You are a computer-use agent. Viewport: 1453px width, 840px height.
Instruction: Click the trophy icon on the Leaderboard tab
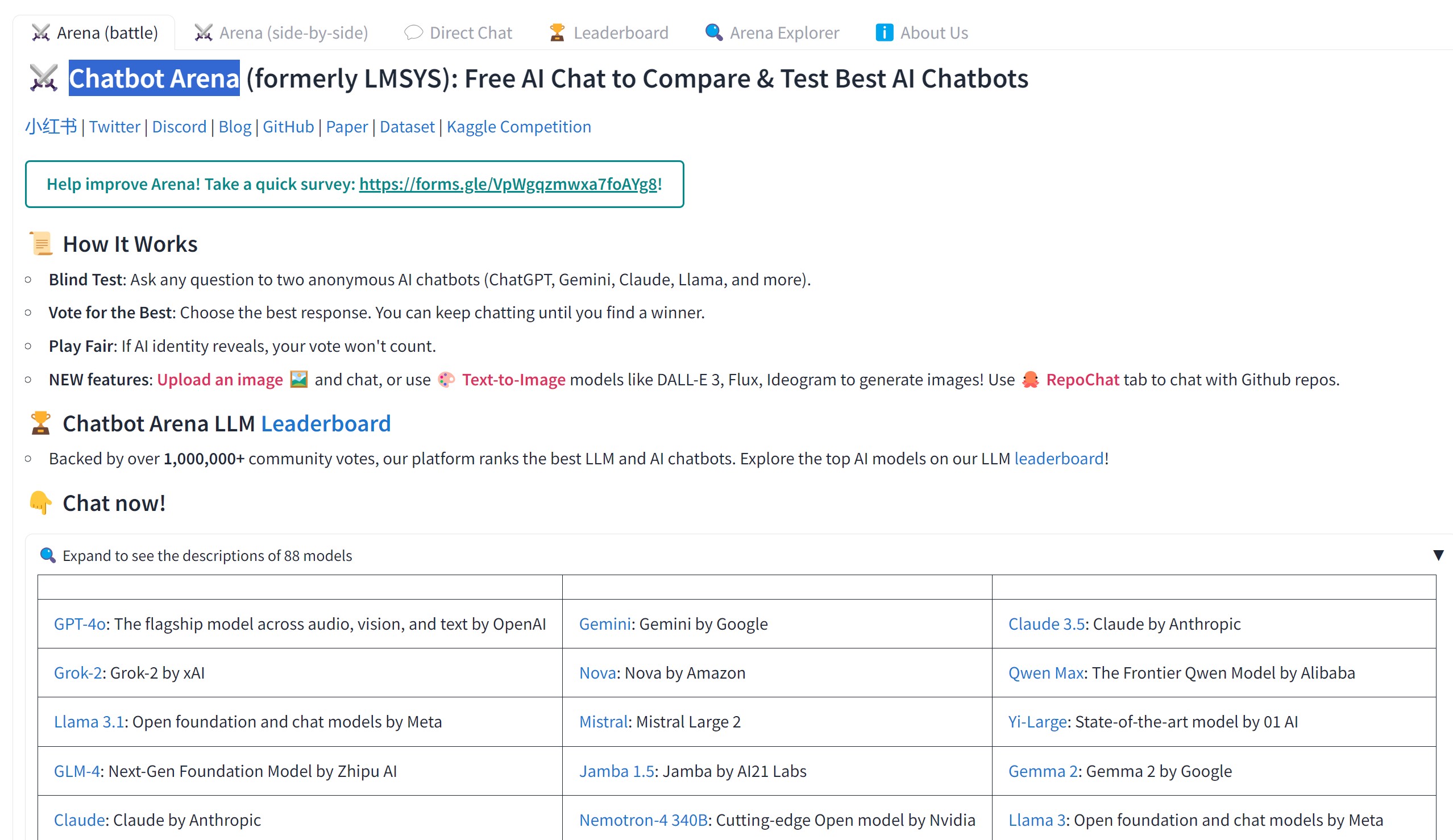tap(557, 33)
